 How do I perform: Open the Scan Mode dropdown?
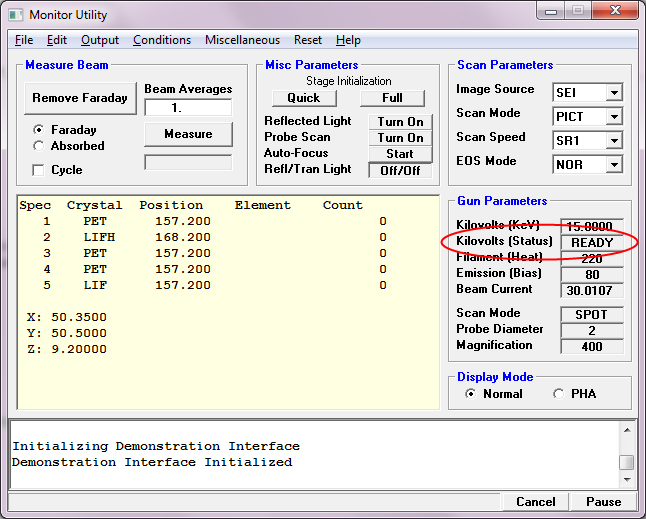613,117
